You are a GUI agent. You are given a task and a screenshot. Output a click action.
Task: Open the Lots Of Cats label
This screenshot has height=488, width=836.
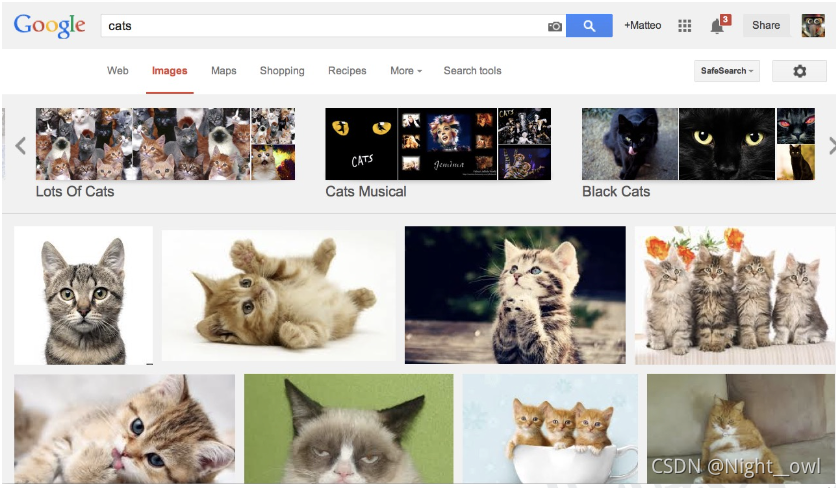coord(75,191)
